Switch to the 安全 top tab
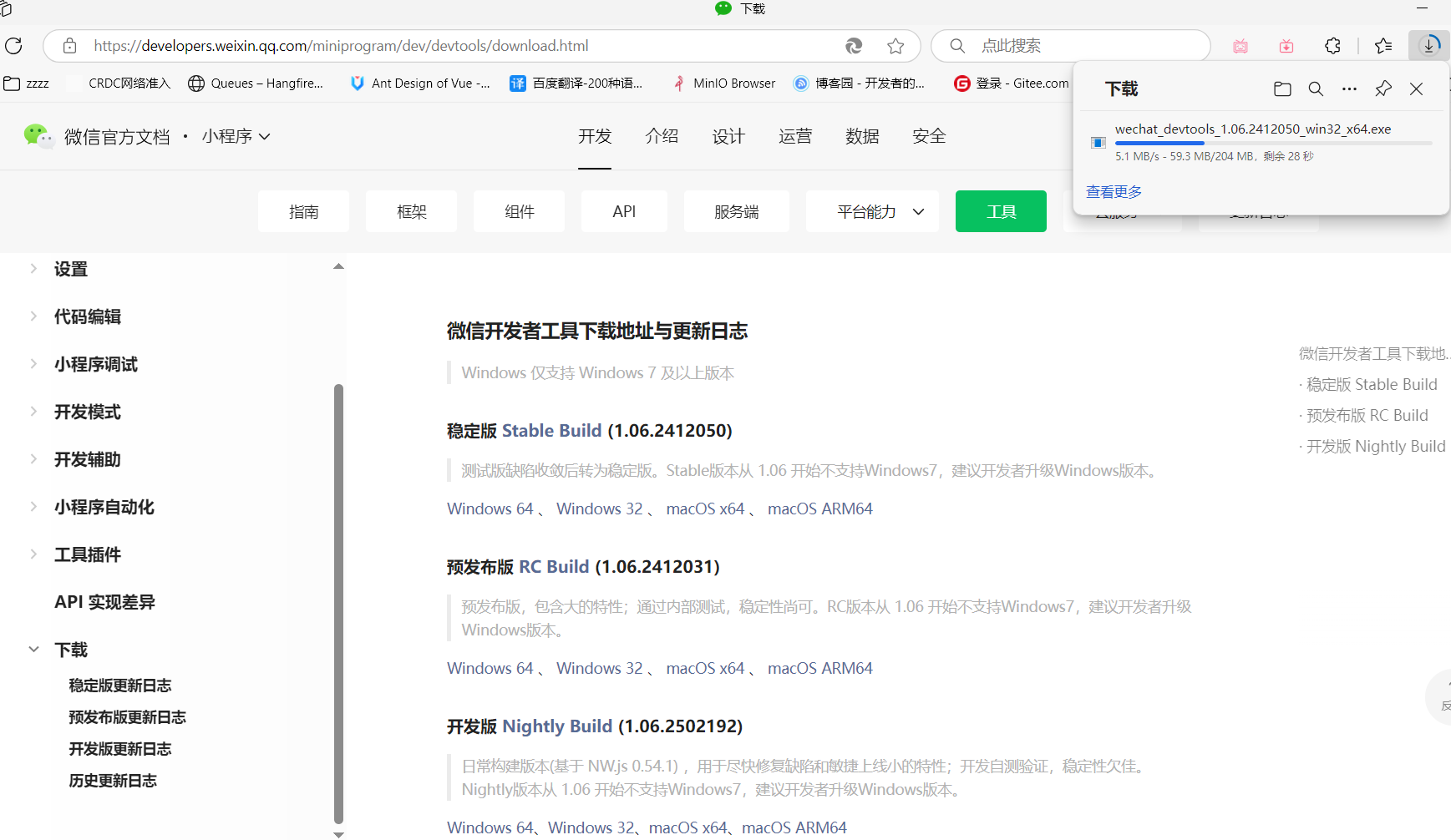 click(x=929, y=136)
